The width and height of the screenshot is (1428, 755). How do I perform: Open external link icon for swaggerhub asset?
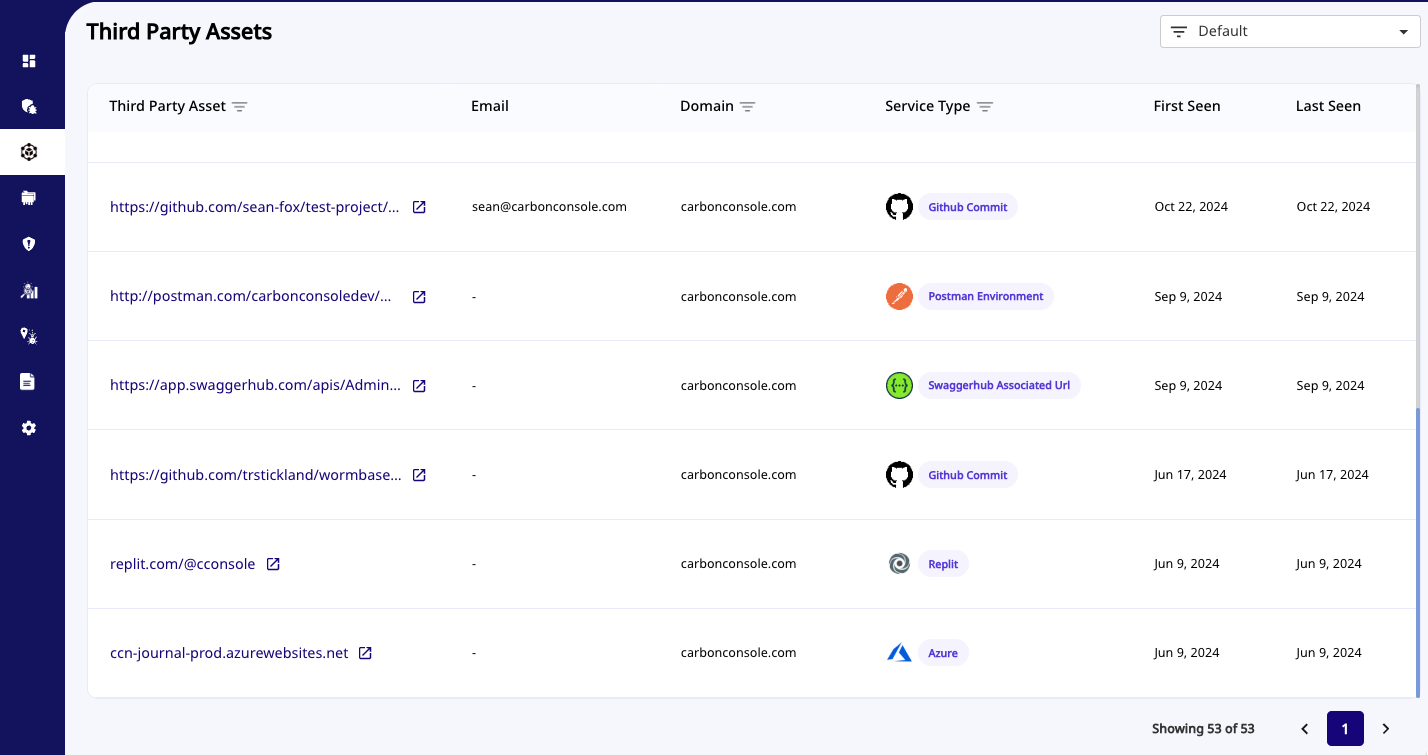(x=420, y=386)
